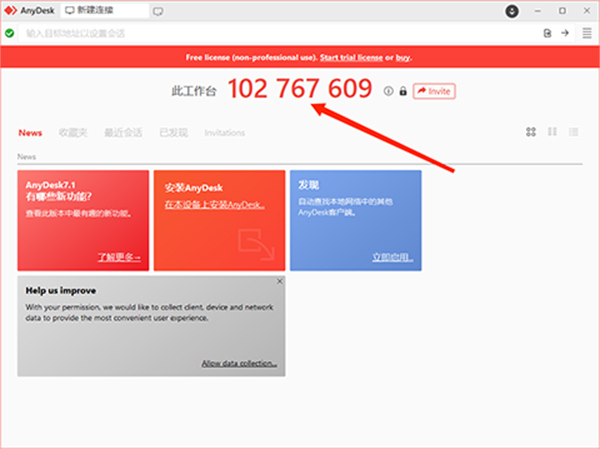The width and height of the screenshot is (600, 449).
Task: Click the green connection status icon
Action: click(10, 33)
